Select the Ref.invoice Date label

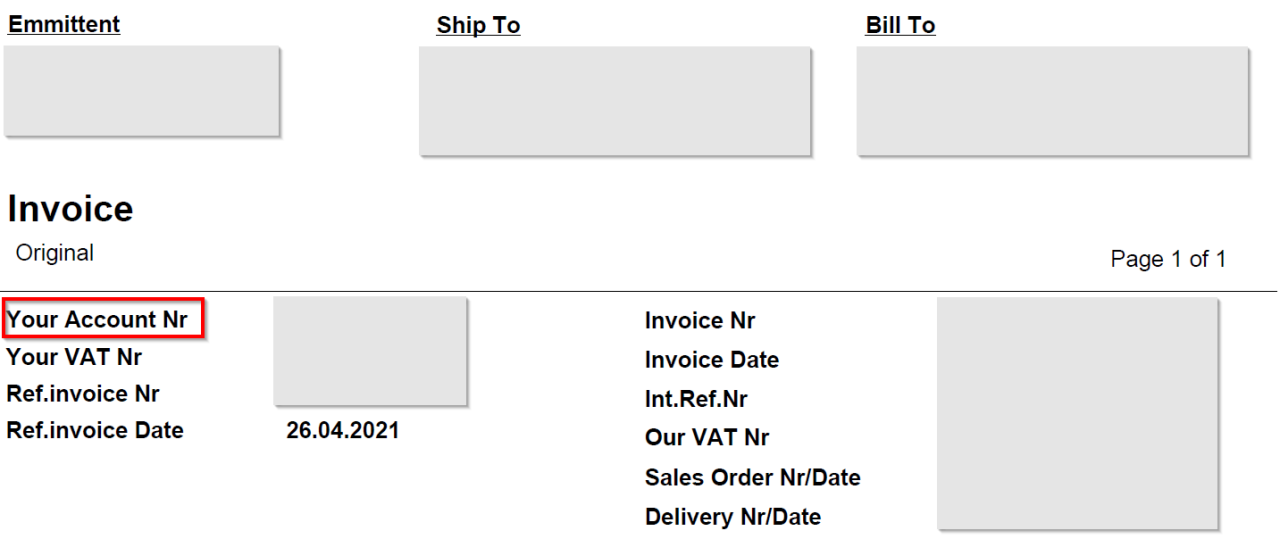(x=95, y=431)
